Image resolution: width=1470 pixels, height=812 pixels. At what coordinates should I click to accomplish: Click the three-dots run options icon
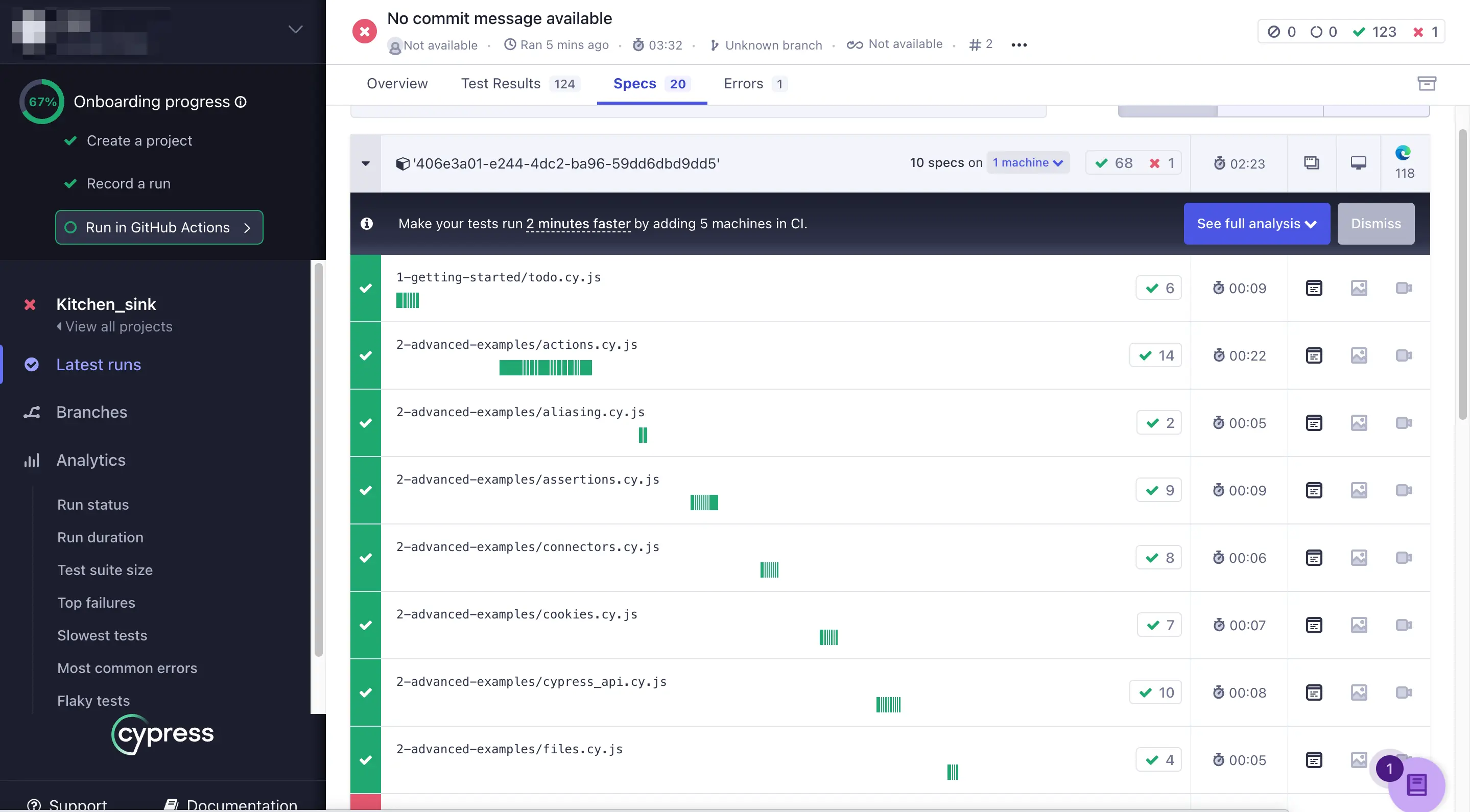tap(1018, 44)
